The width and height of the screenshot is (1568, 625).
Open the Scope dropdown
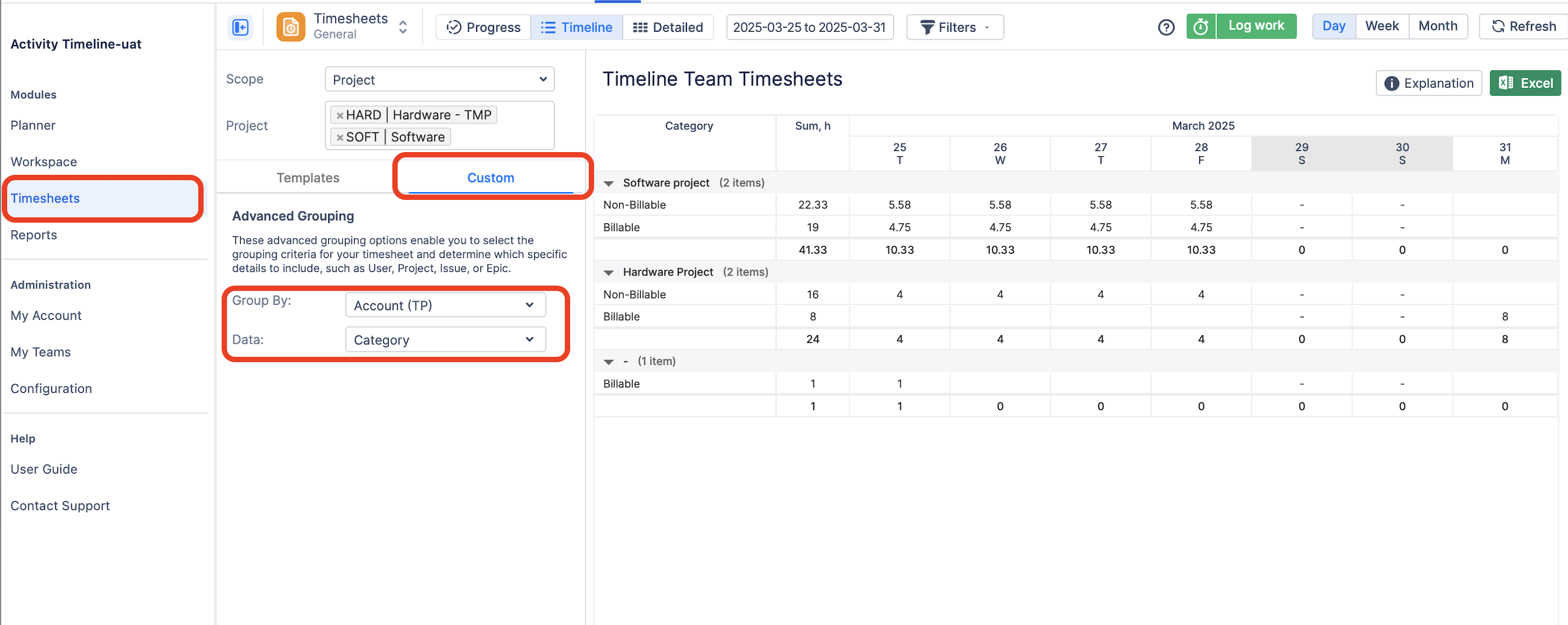pos(439,80)
